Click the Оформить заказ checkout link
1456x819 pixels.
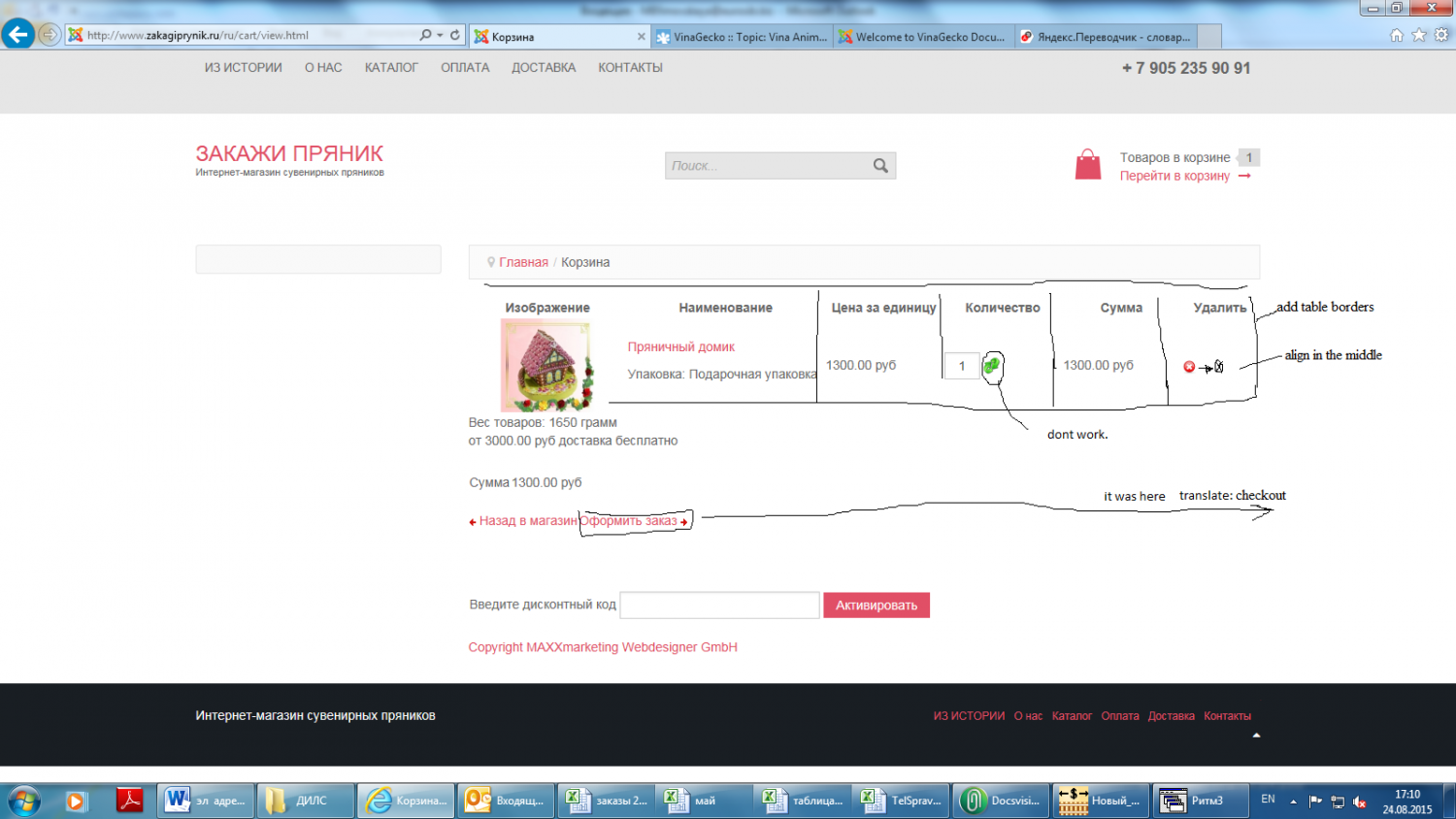point(633,521)
